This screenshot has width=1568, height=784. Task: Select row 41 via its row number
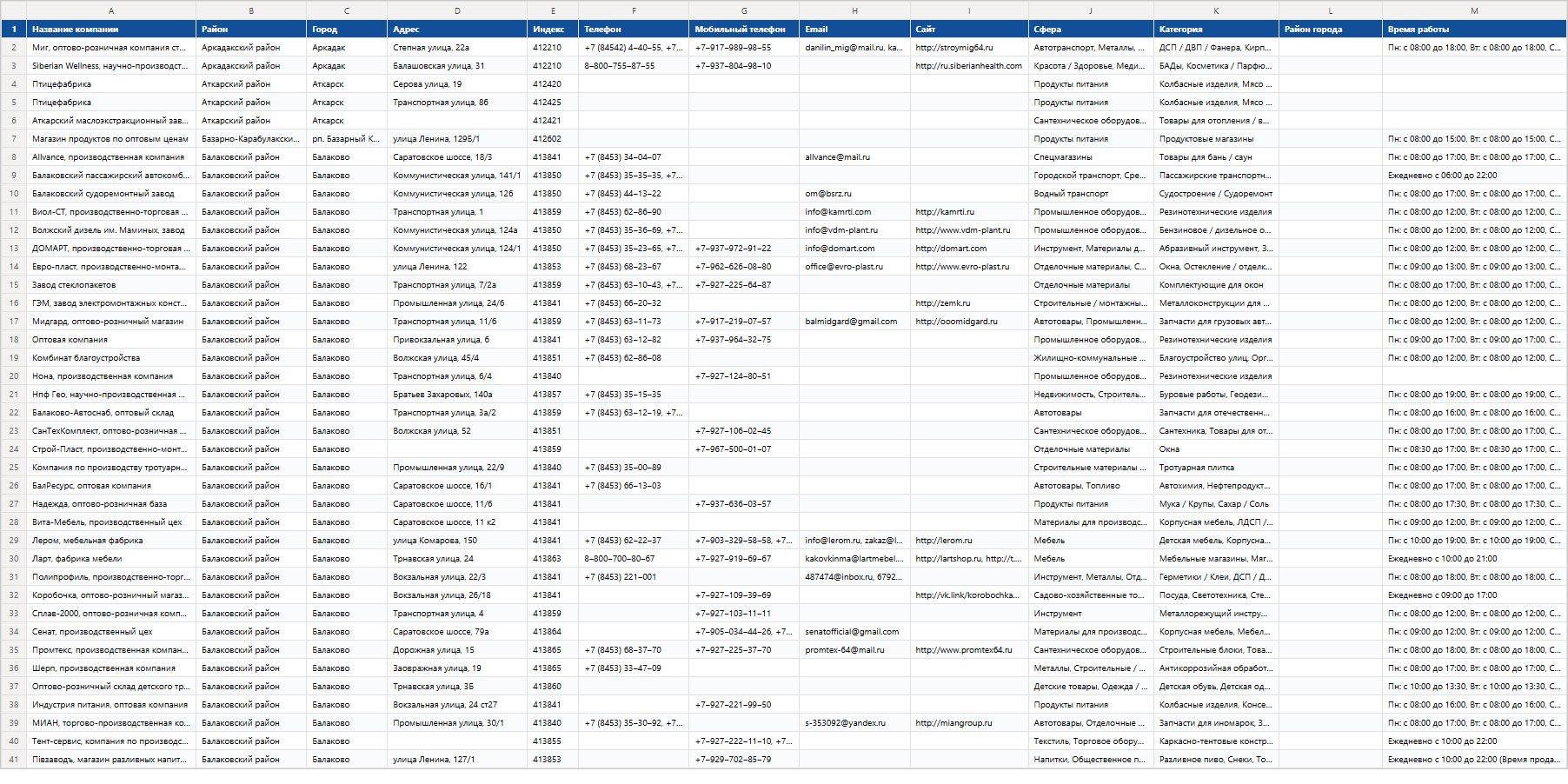(14, 759)
